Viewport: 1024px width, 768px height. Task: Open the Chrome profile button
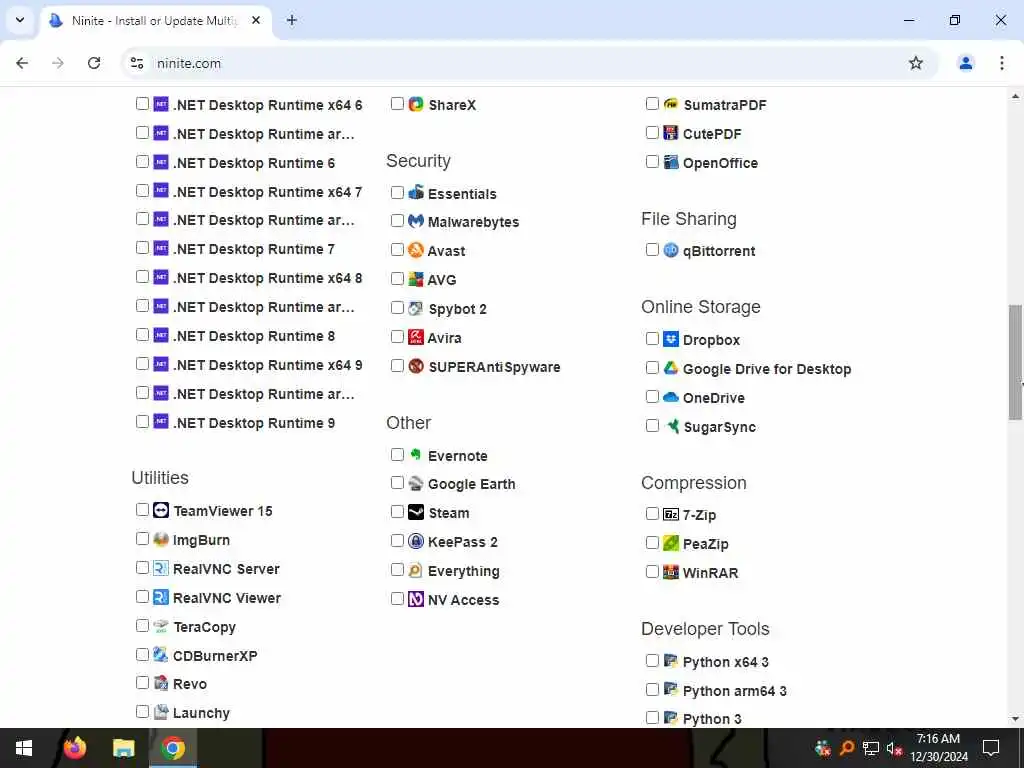click(965, 63)
